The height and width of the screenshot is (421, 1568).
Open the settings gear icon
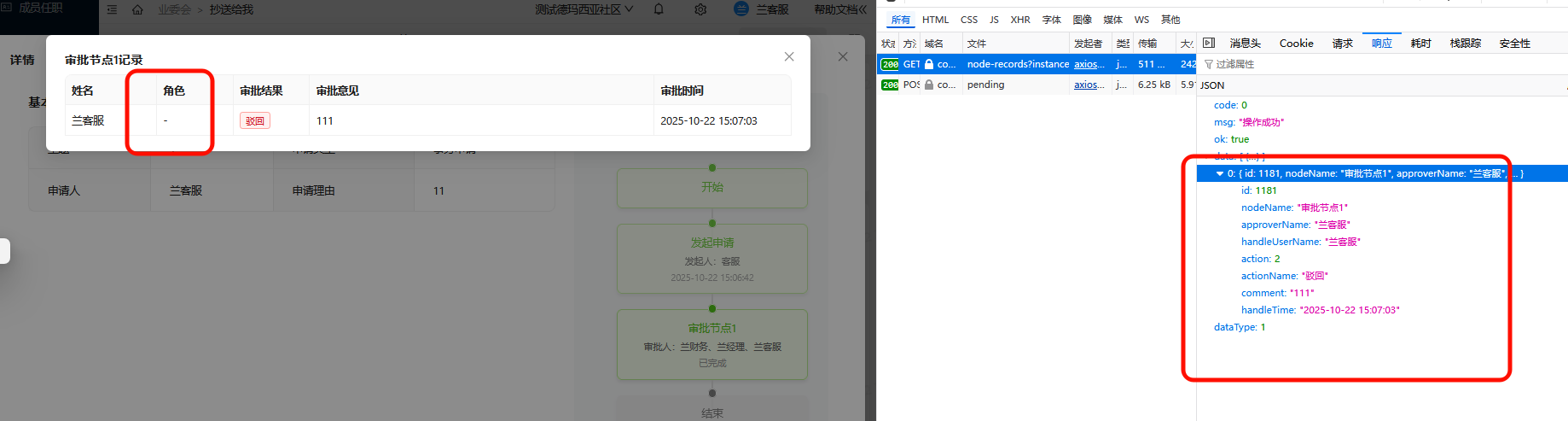coord(700,9)
